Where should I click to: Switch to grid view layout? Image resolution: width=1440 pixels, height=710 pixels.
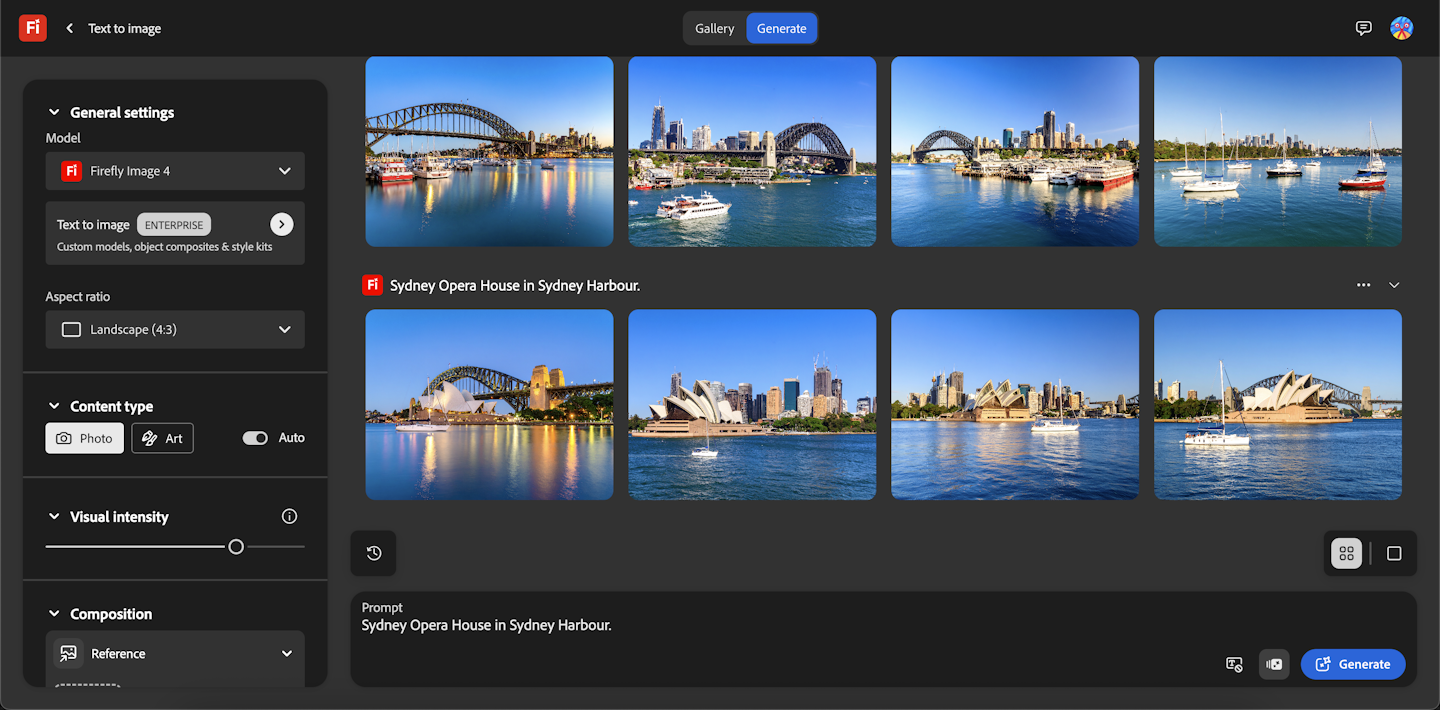coord(1346,553)
